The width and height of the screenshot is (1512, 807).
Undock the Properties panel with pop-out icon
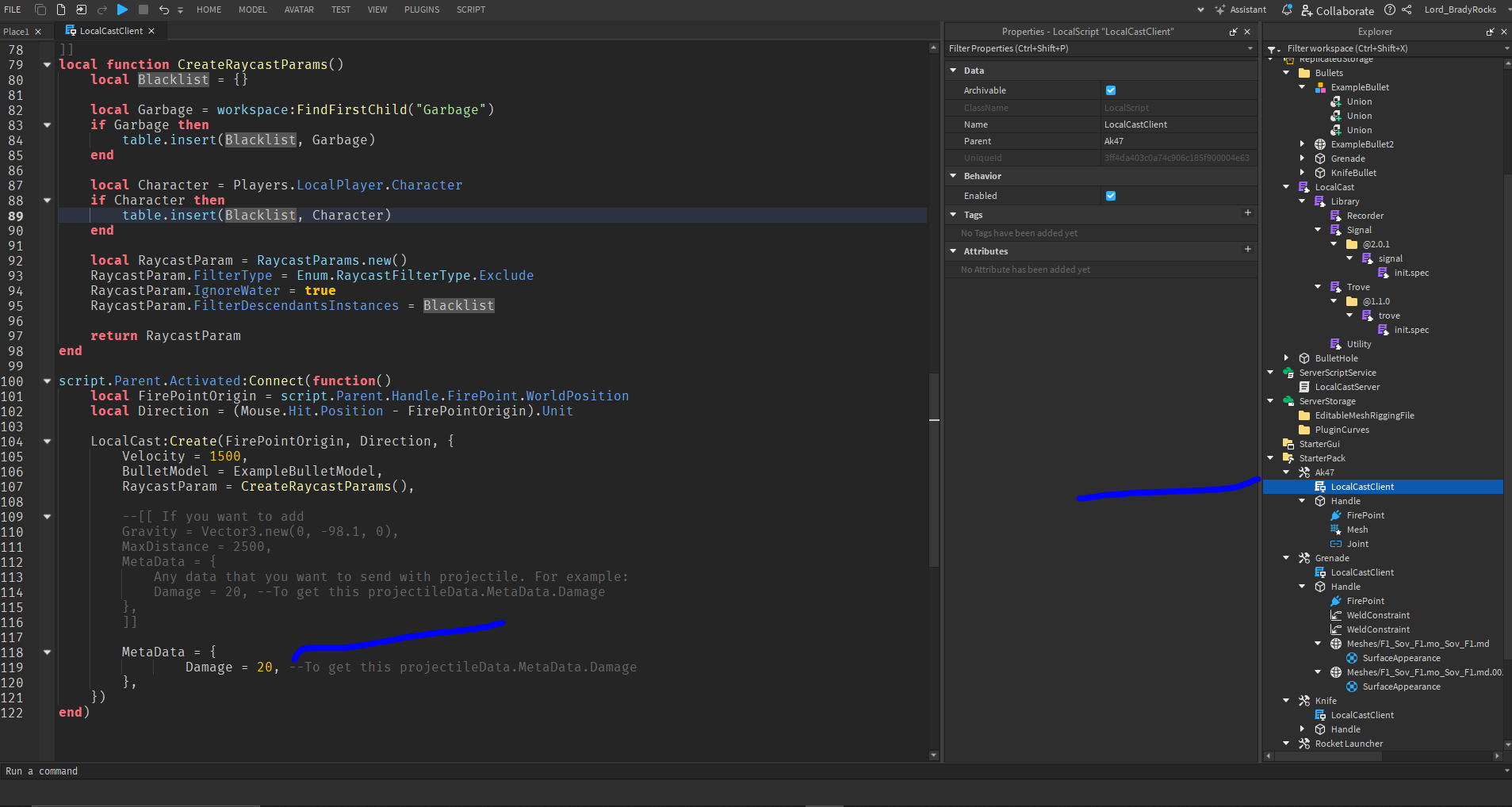click(x=1233, y=32)
